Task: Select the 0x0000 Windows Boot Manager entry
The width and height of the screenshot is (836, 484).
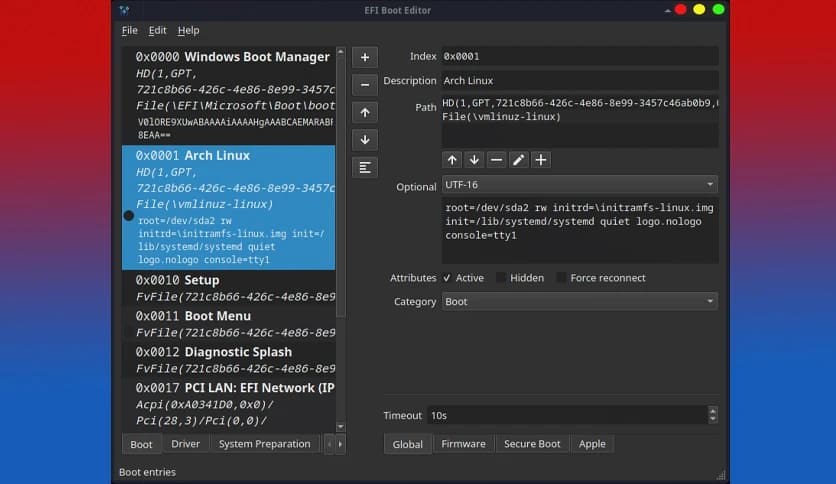Action: click(x=229, y=96)
